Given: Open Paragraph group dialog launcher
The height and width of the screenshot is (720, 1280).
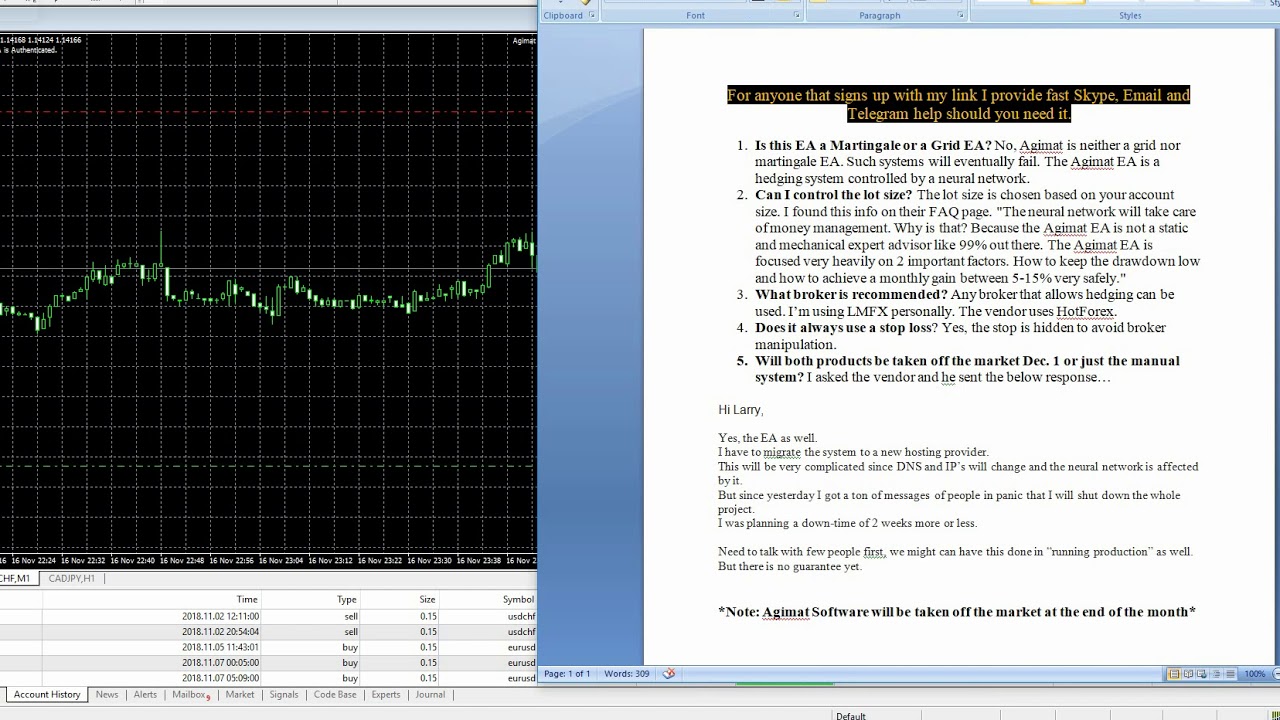Looking at the screenshot, I should click(x=960, y=15).
